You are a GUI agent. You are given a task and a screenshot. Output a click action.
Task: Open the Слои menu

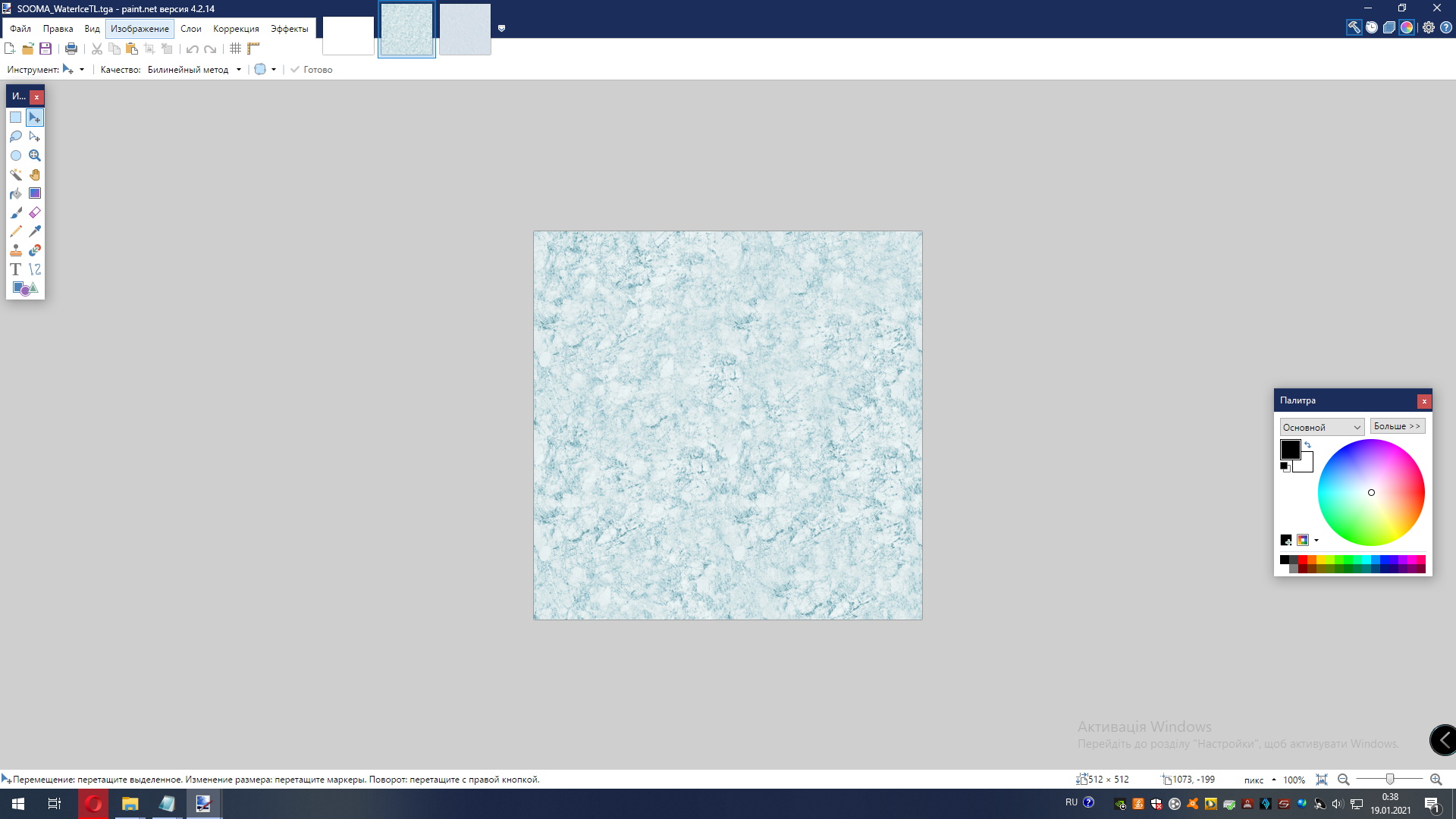pyautogui.click(x=190, y=29)
